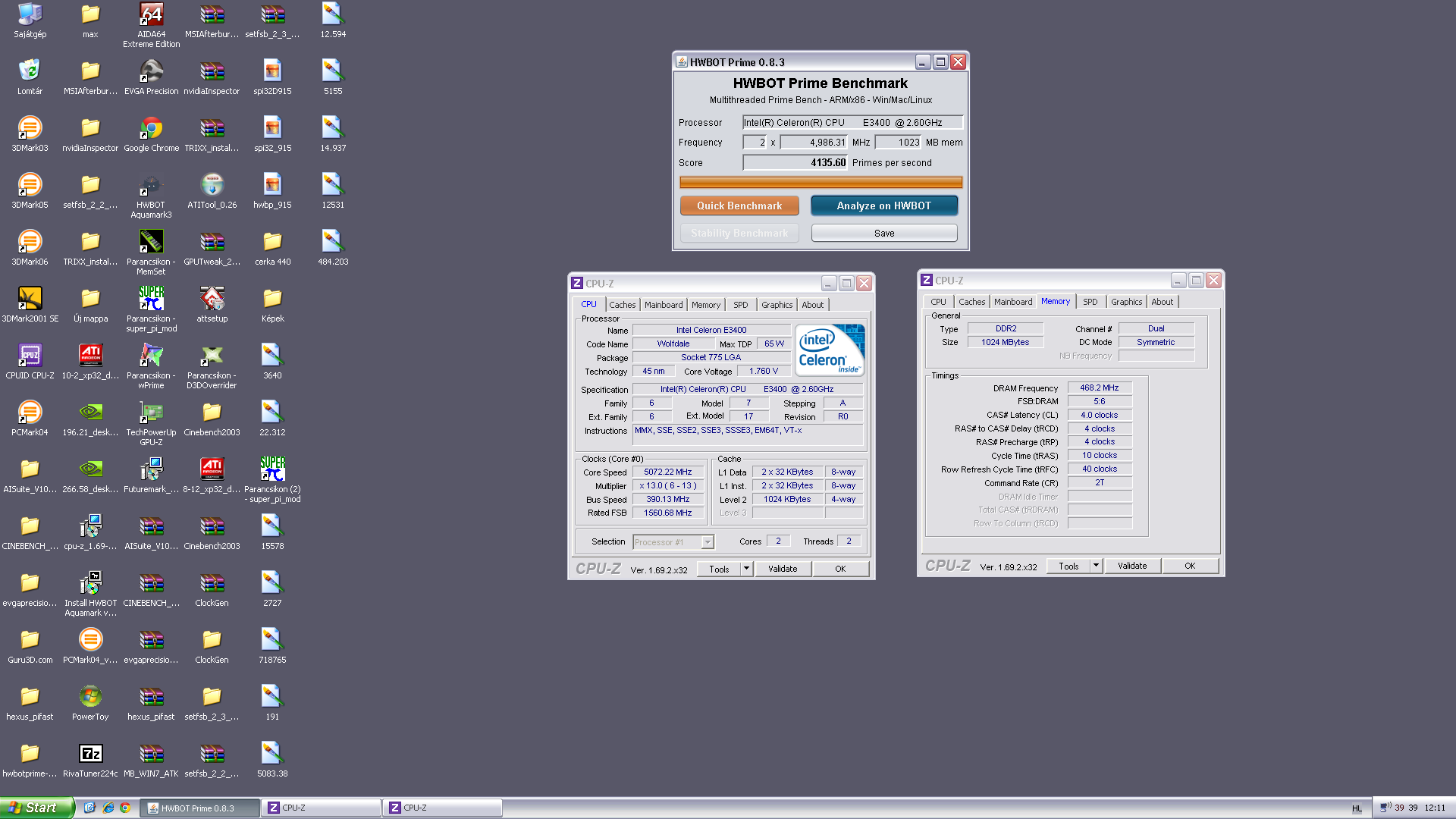Click the Score value field in HWBOT Prime
Viewport: 1456px width, 819px height.
click(x=795, y=162)
